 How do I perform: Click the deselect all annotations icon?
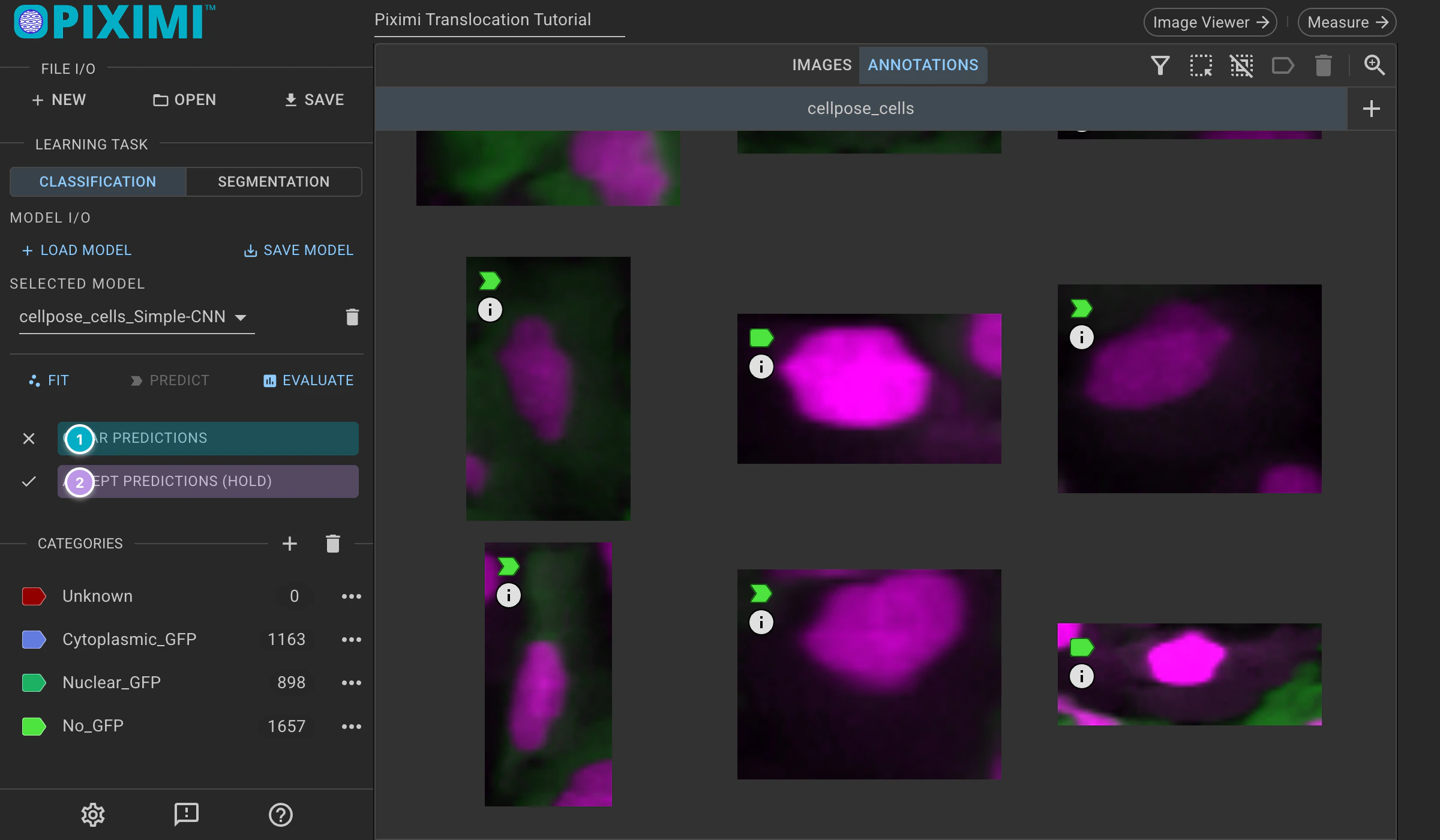coord(1241,65)
